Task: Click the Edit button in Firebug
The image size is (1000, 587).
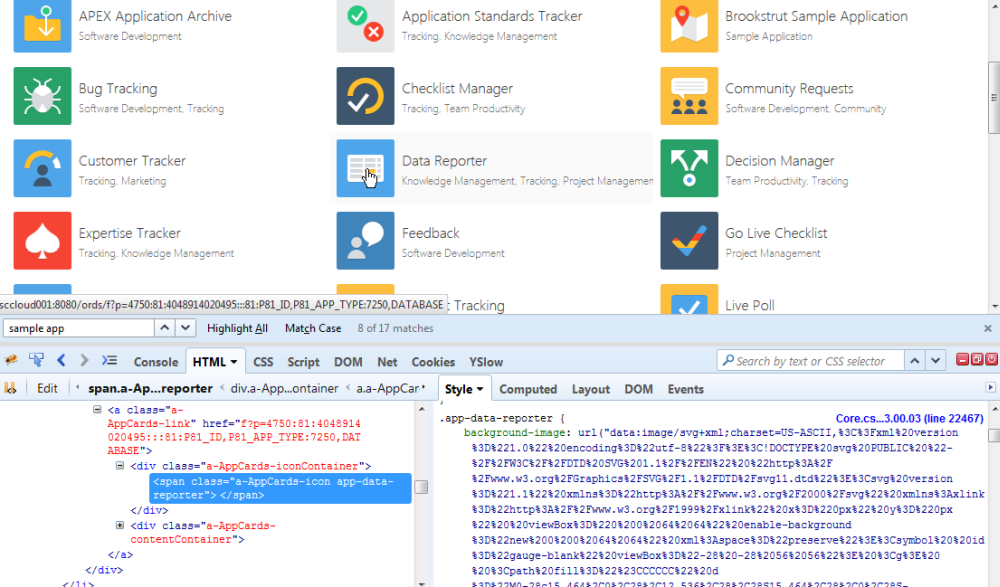Action: (x=46, y=389)
